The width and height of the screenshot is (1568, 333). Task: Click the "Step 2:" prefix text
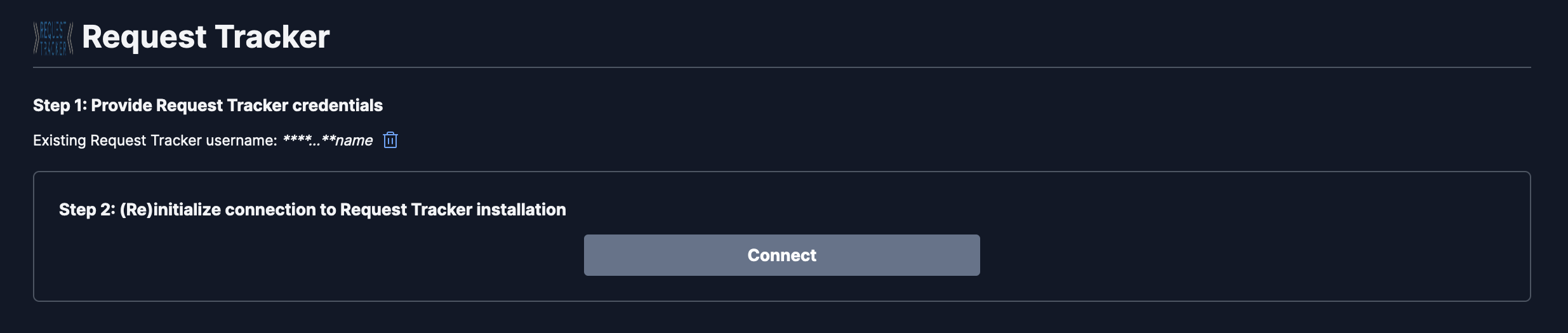87,210
